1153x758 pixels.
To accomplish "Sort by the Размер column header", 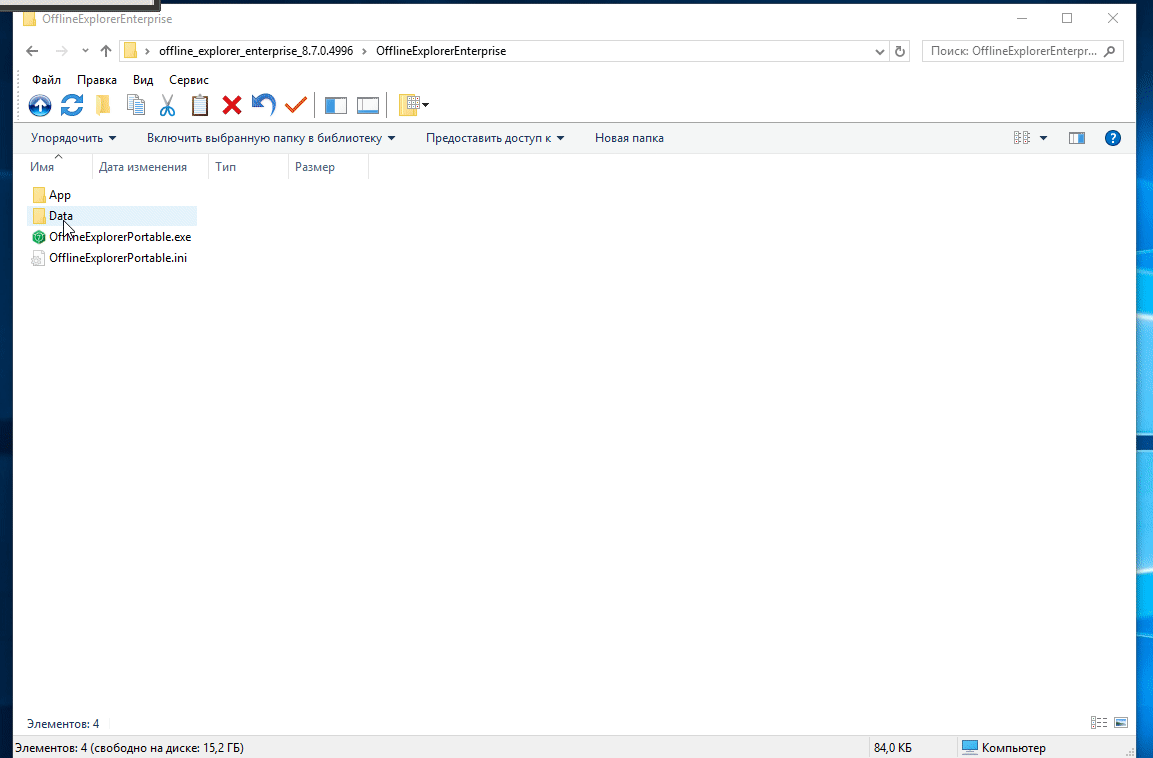I will [329, 167].
